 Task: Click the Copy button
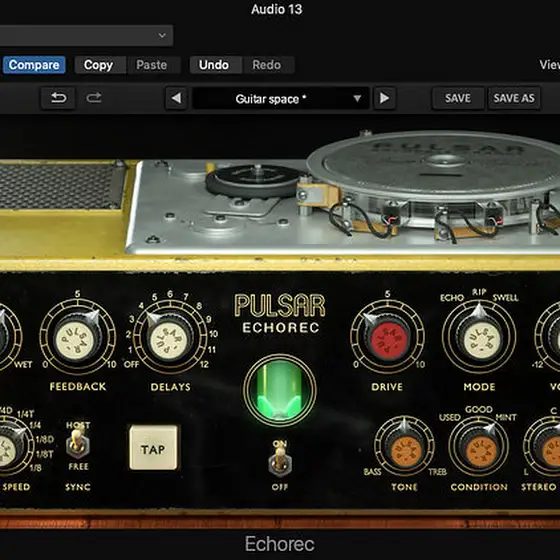coord(99,65)
